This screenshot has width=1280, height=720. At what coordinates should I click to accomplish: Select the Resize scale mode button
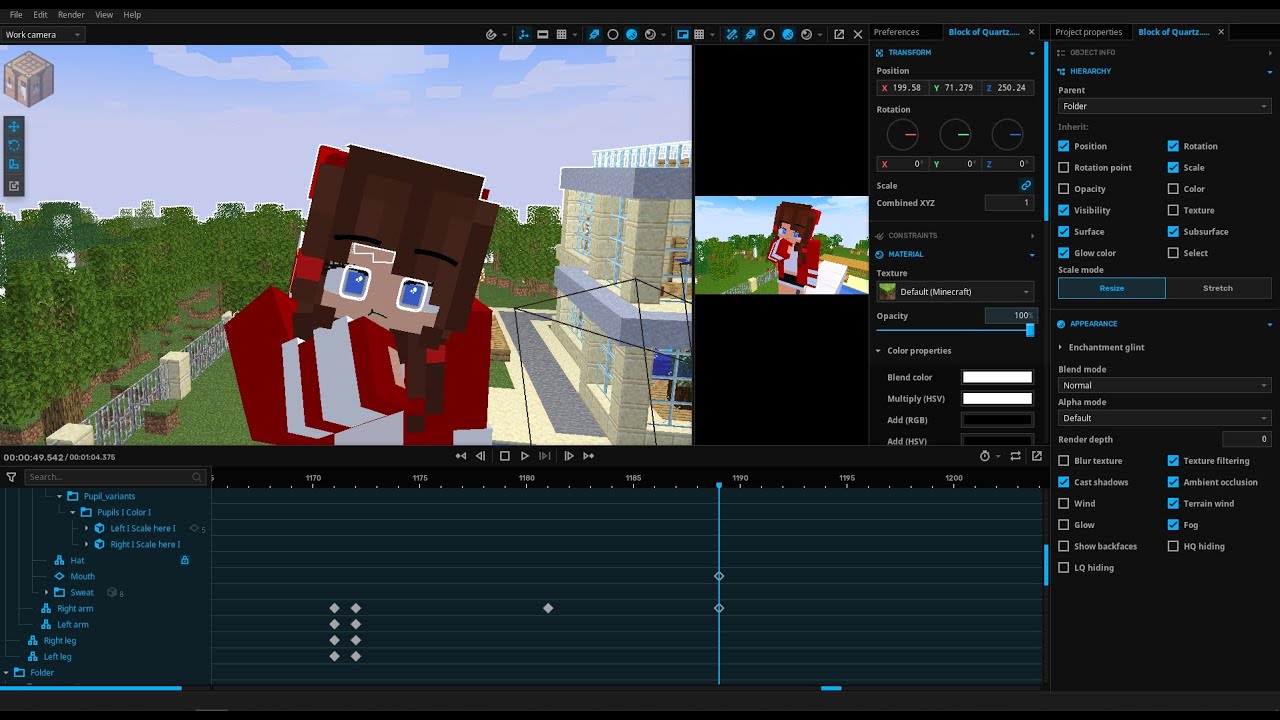coord(1112,288)
